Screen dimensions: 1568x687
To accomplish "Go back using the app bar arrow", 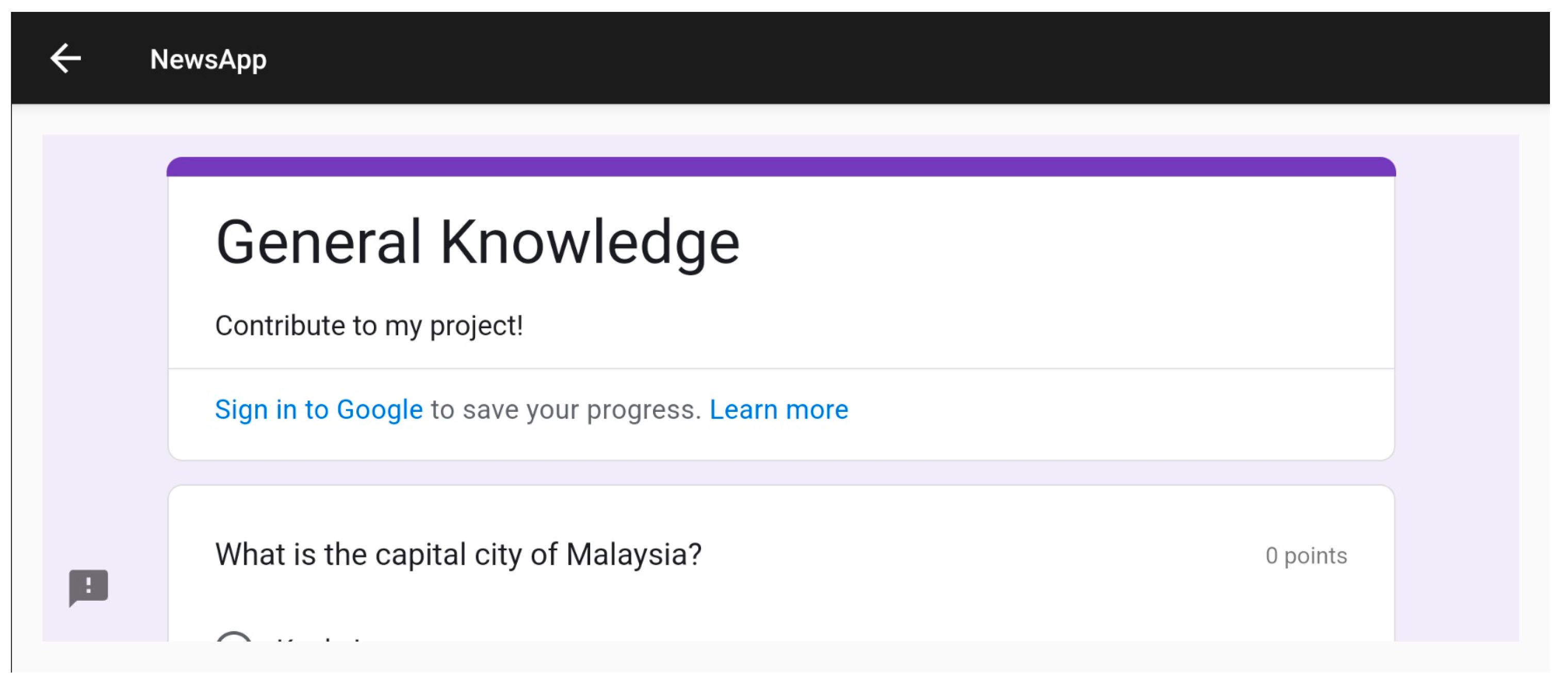I will pos(65,58).
